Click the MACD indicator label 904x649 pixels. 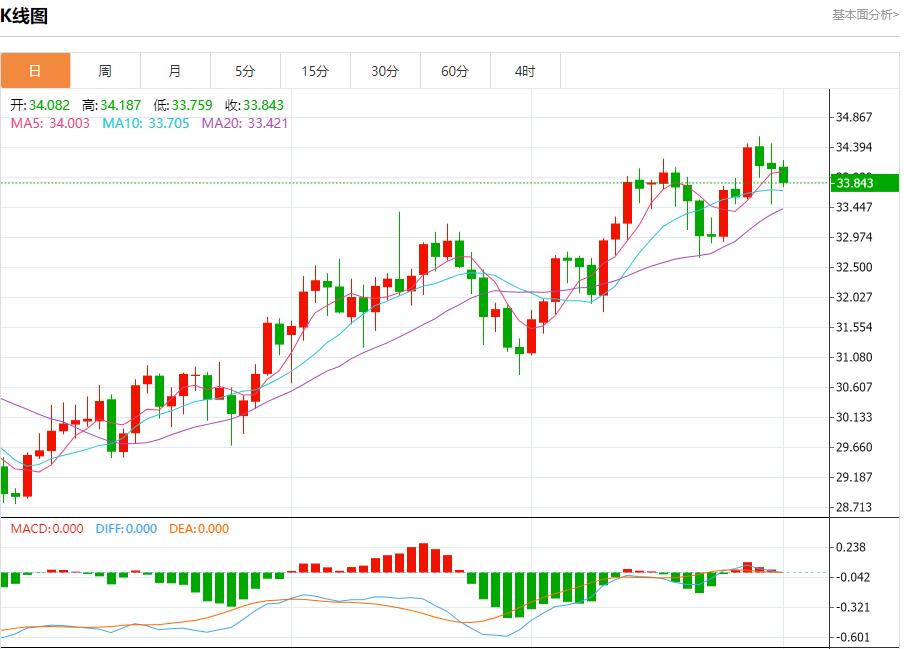47,529
